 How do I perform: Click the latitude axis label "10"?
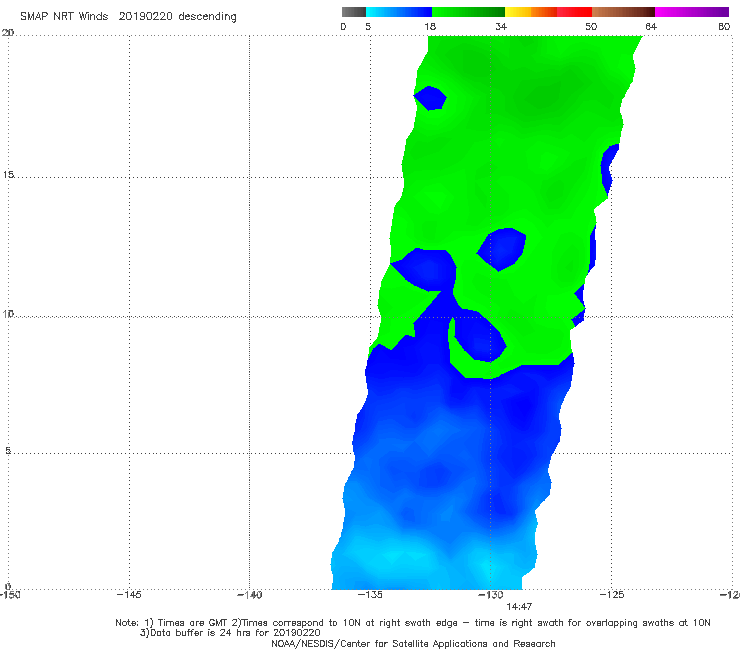(8, 313)
